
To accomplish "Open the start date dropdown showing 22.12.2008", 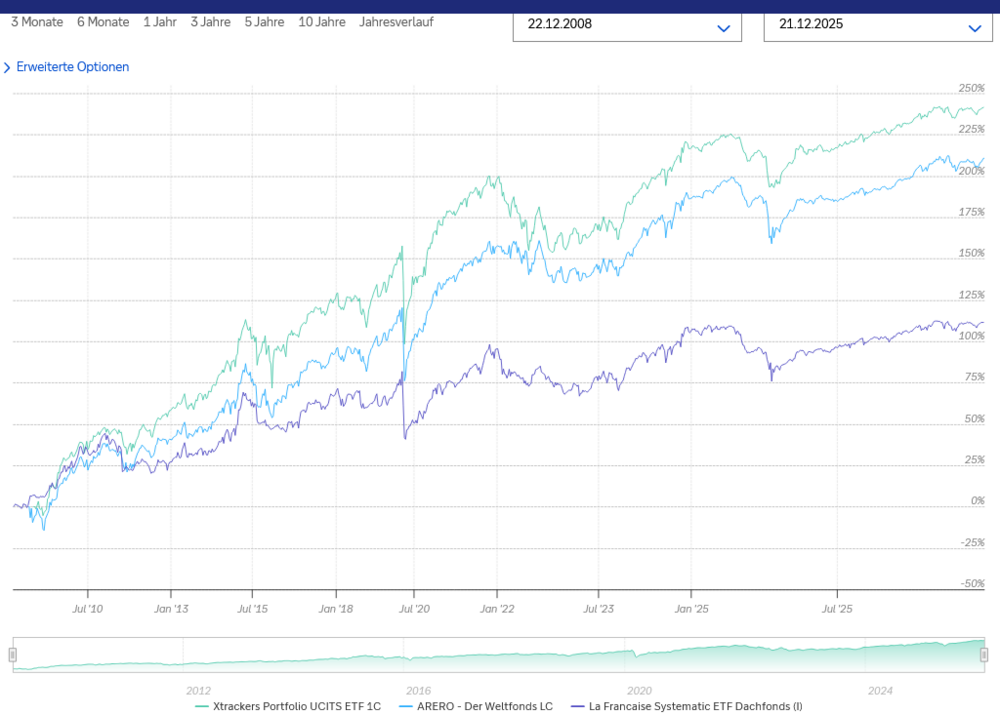I will (723, 28).
